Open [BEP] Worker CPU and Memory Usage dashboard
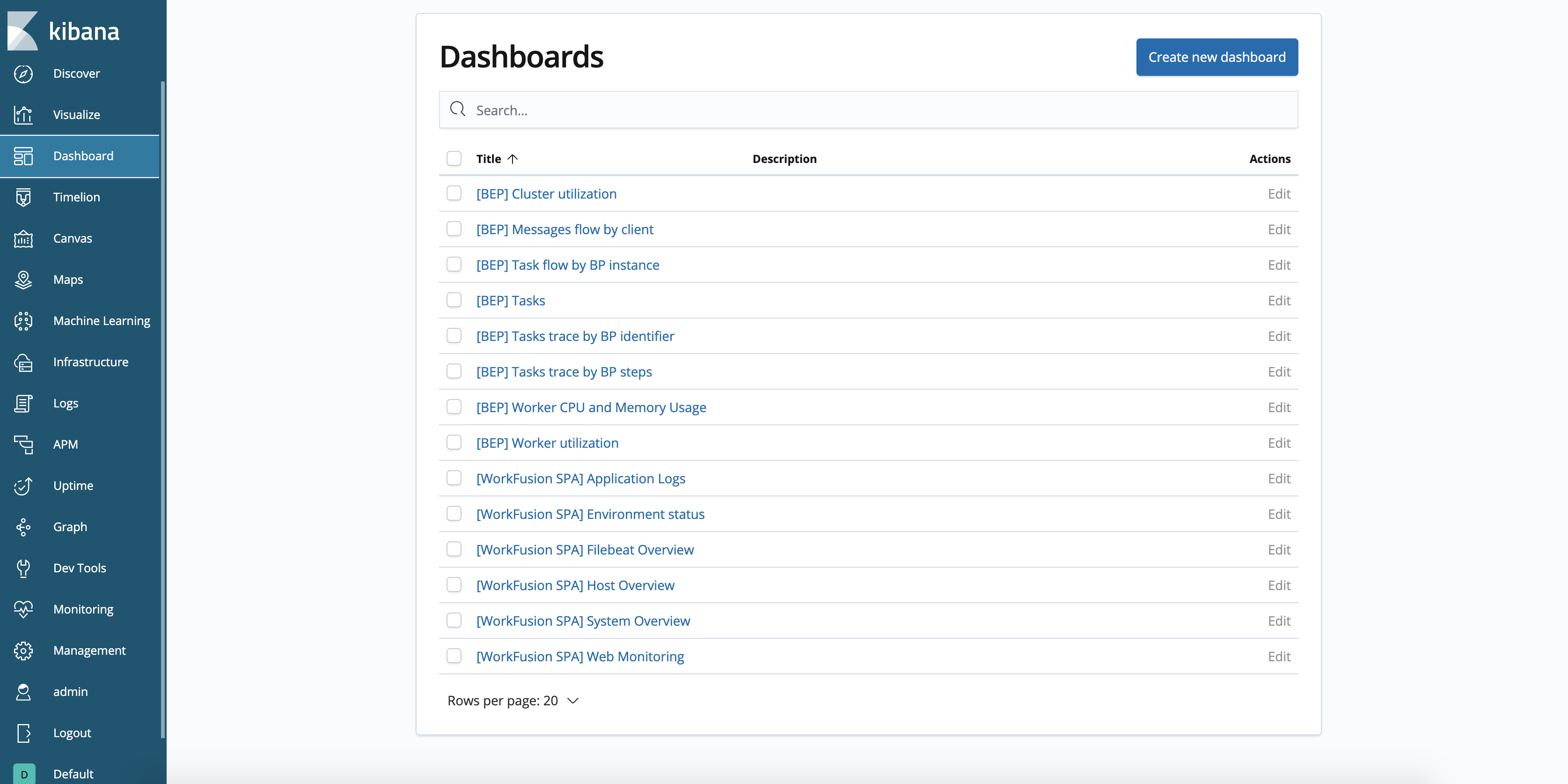The width and height of the screenshot is (1568, 784). click(591, 407)
